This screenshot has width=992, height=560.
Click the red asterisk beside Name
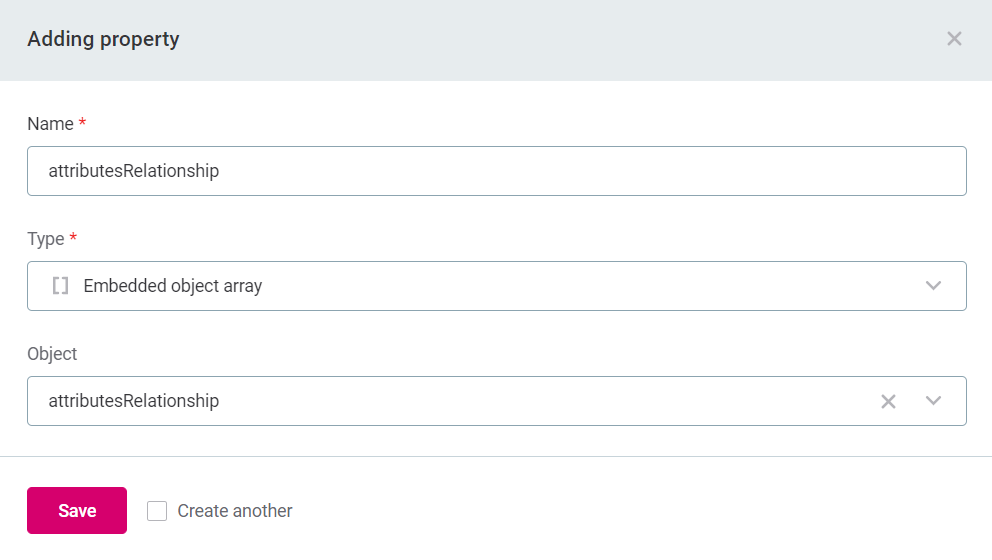pyautogui.click(x=82, y=123)
